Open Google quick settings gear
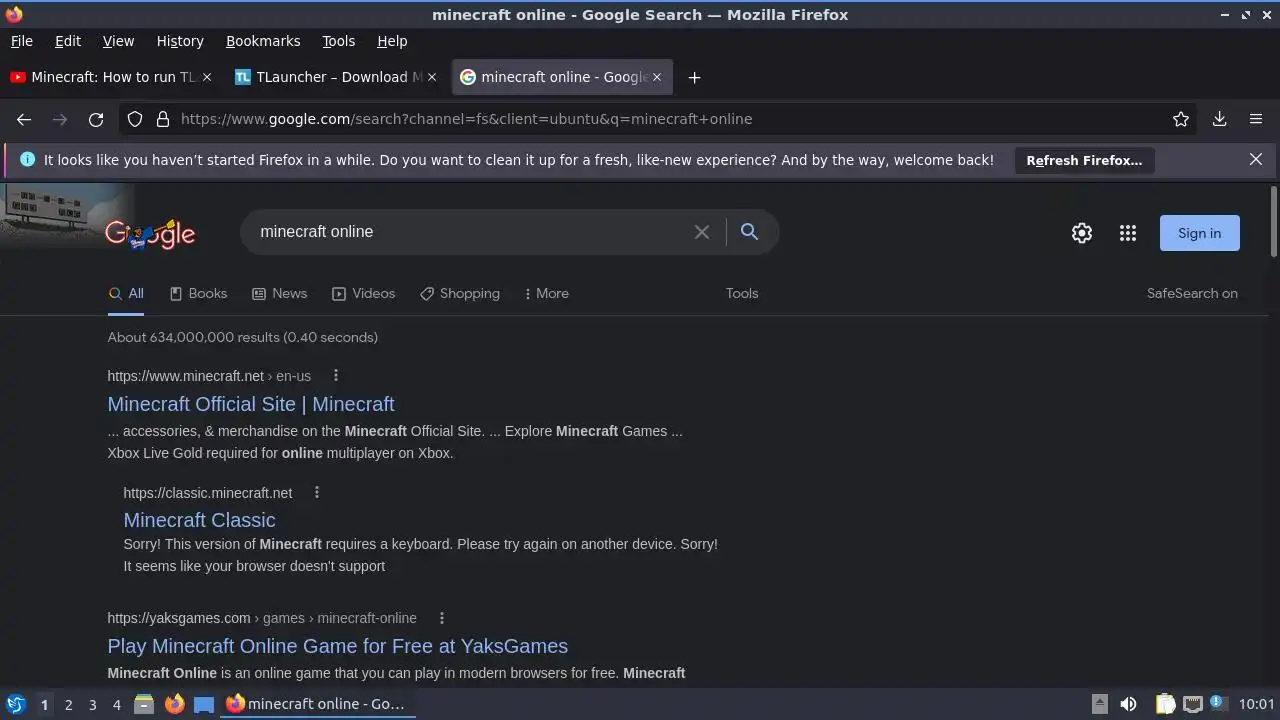 (1082, 233)
